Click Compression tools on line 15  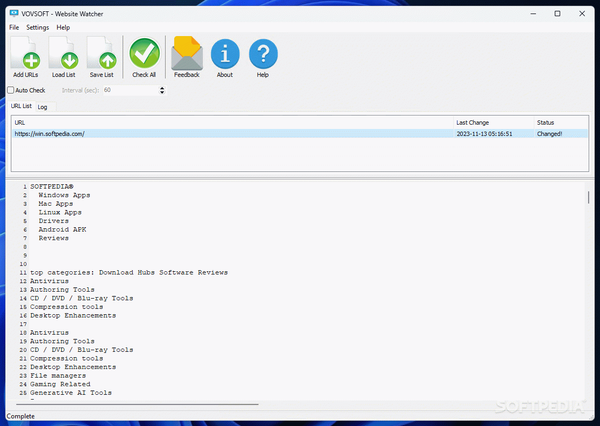[x=67, y=307]
